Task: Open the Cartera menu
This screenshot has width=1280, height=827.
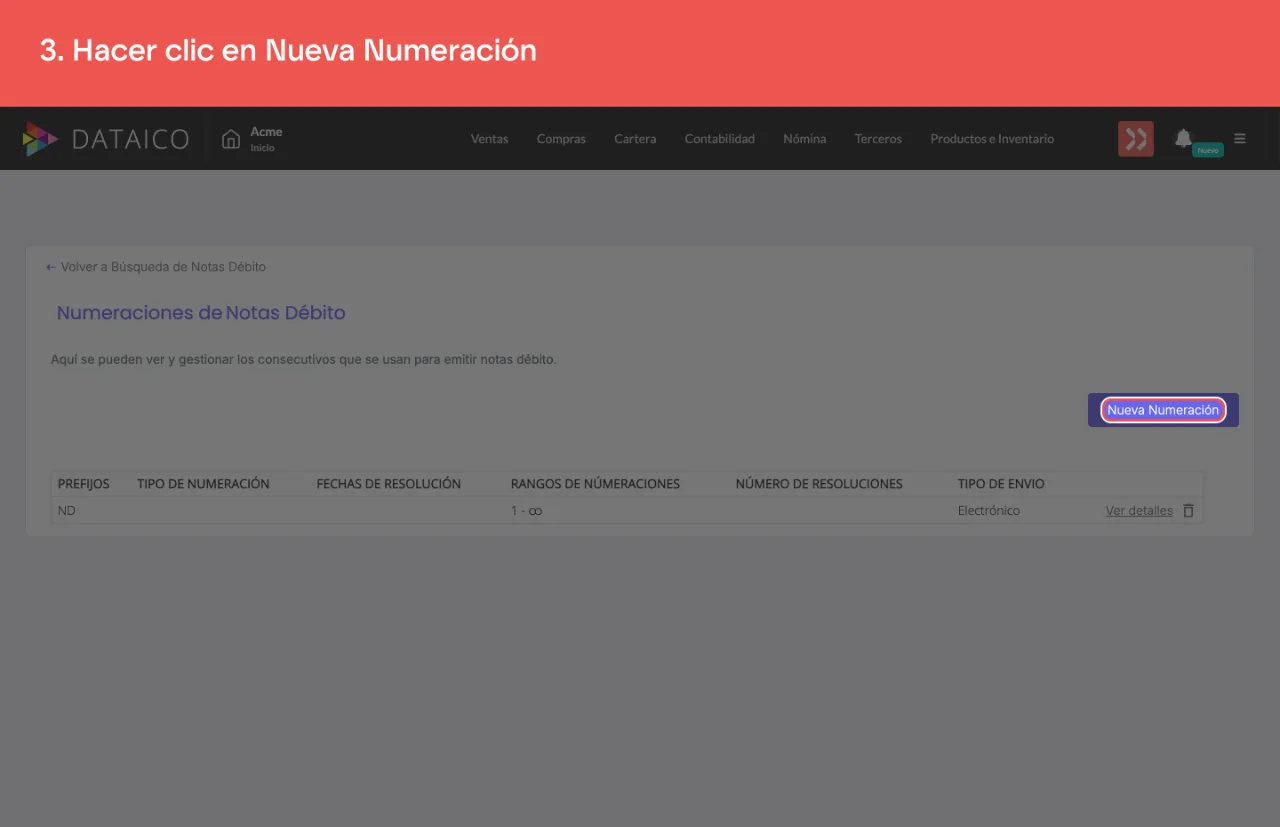Action: (x=635, y=139)
